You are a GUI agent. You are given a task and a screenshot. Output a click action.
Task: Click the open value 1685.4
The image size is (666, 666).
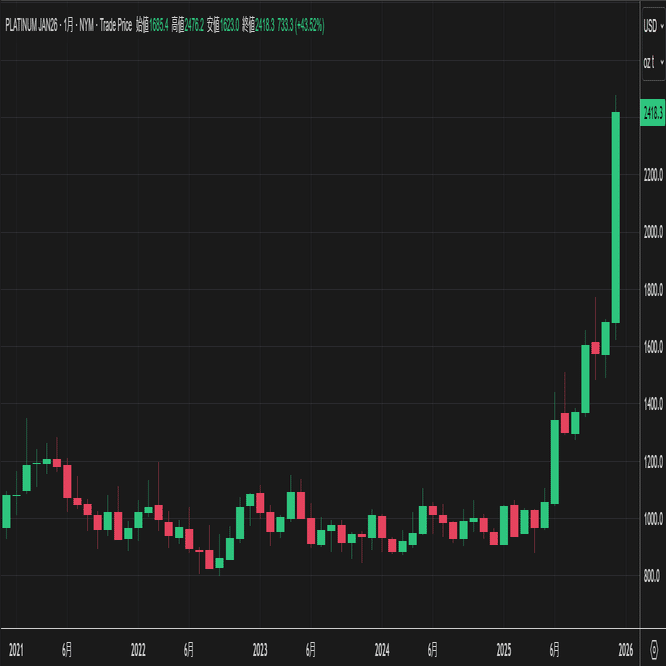[x=159, y=25]
